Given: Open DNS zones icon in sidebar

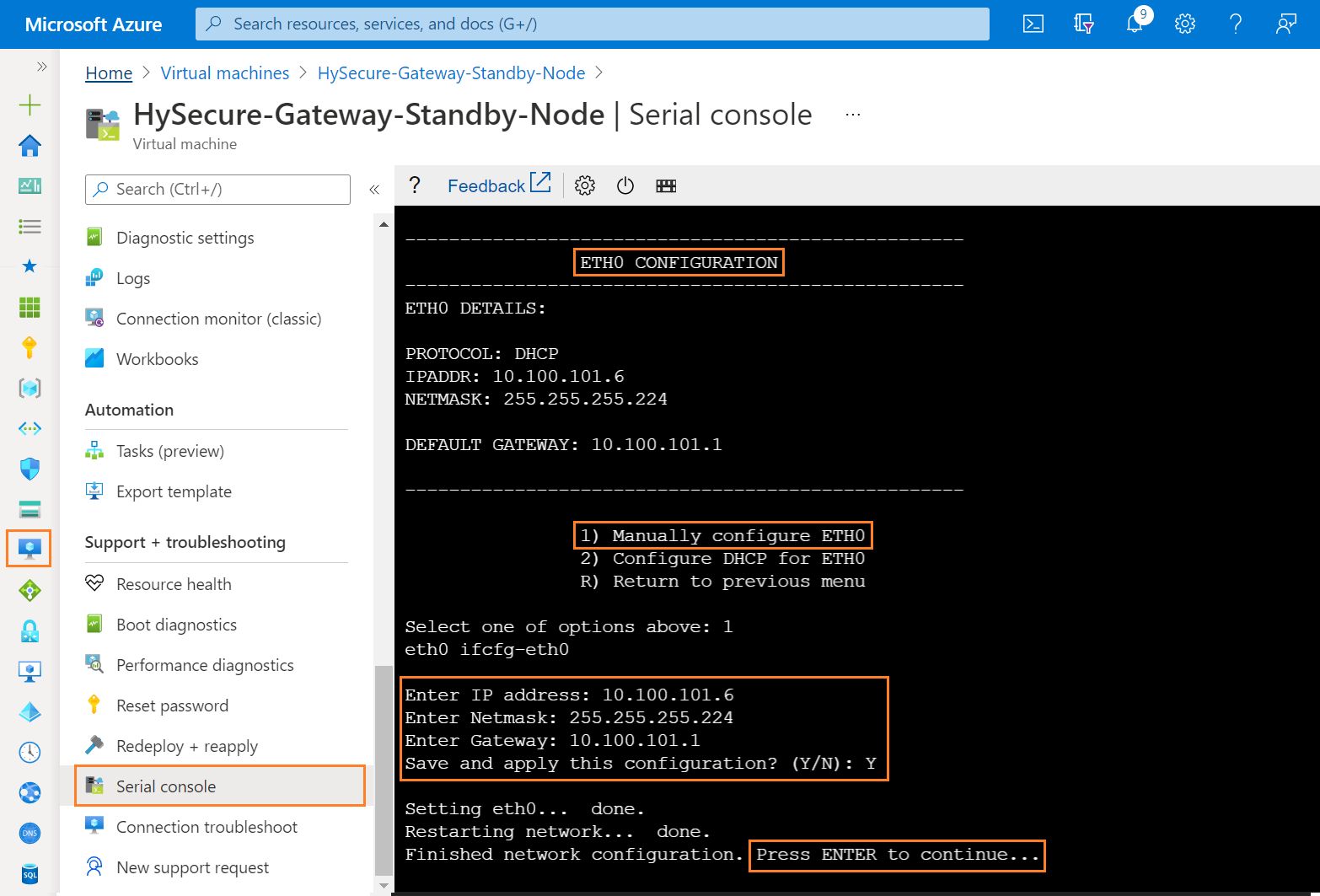Looking at the screenshot, I should pos(30,833).
